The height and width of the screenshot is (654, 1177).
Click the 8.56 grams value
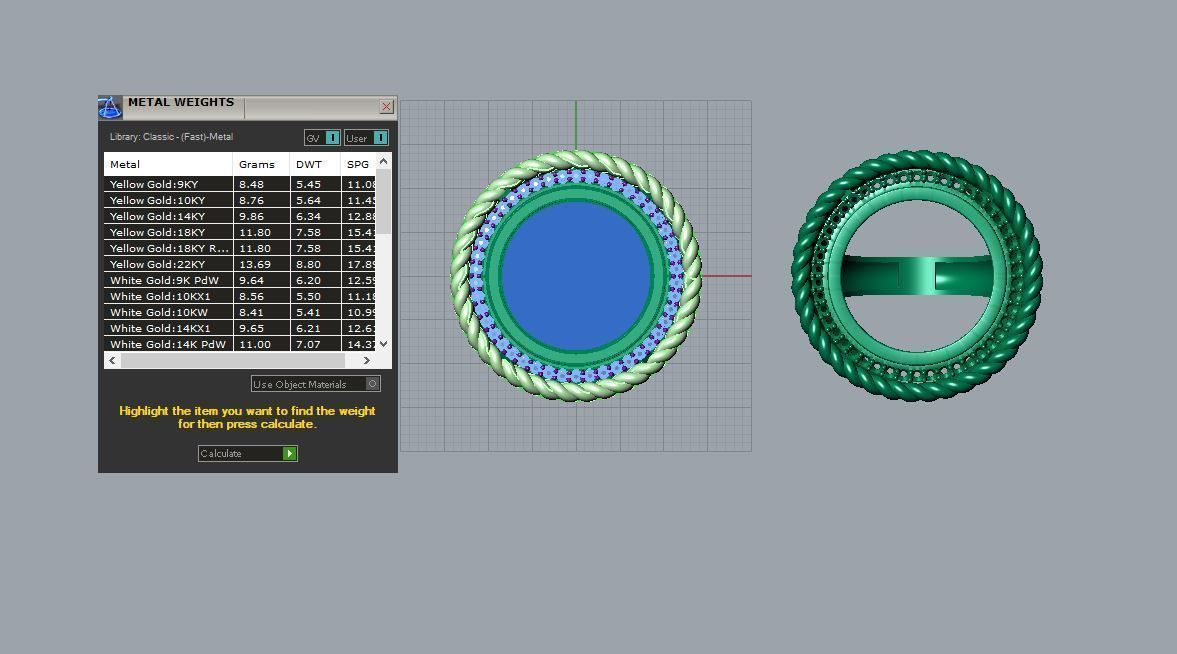tap(251, 297)
